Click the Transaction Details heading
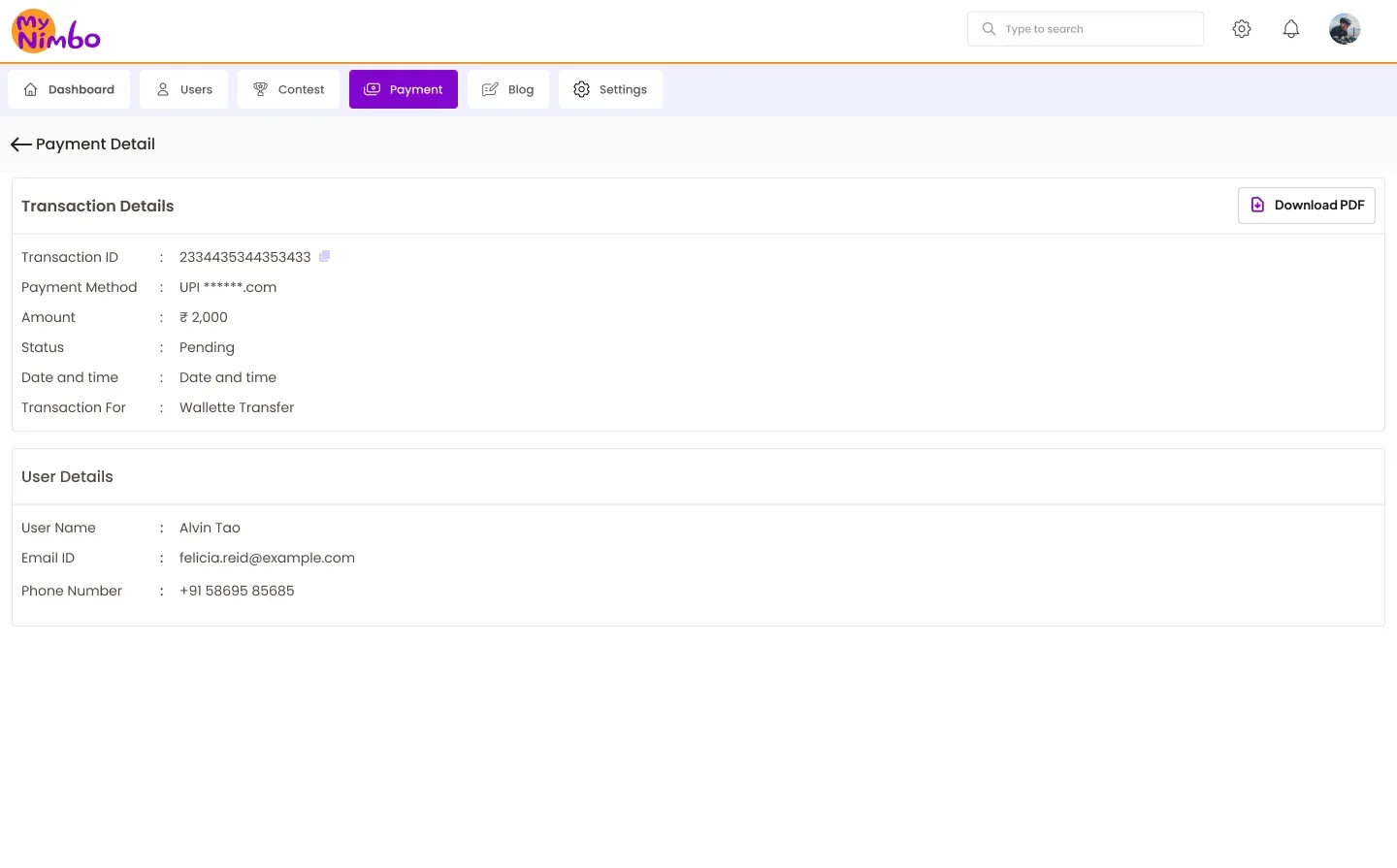The image size is (1397, 868). 98,206
